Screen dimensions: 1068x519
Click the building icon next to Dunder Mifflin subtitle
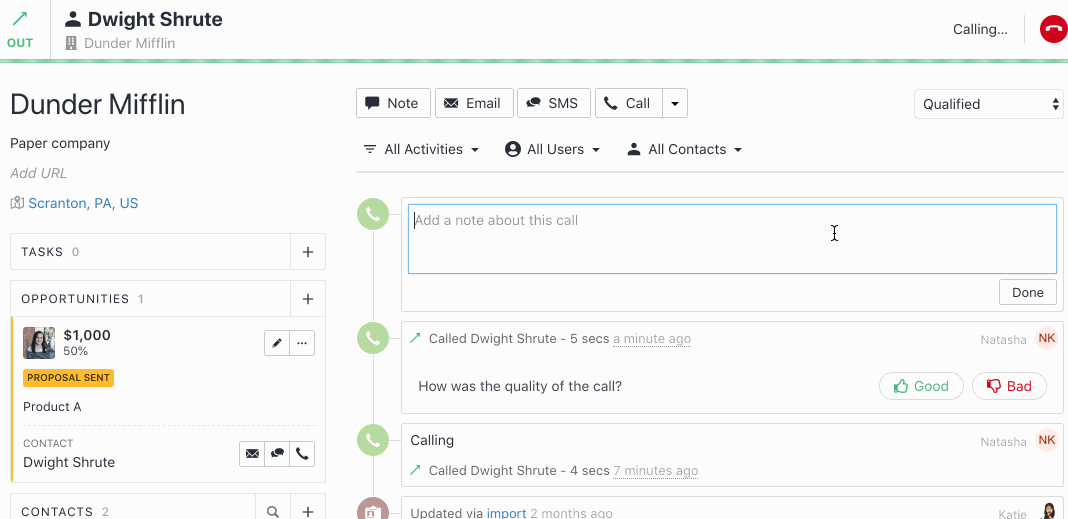71,44
